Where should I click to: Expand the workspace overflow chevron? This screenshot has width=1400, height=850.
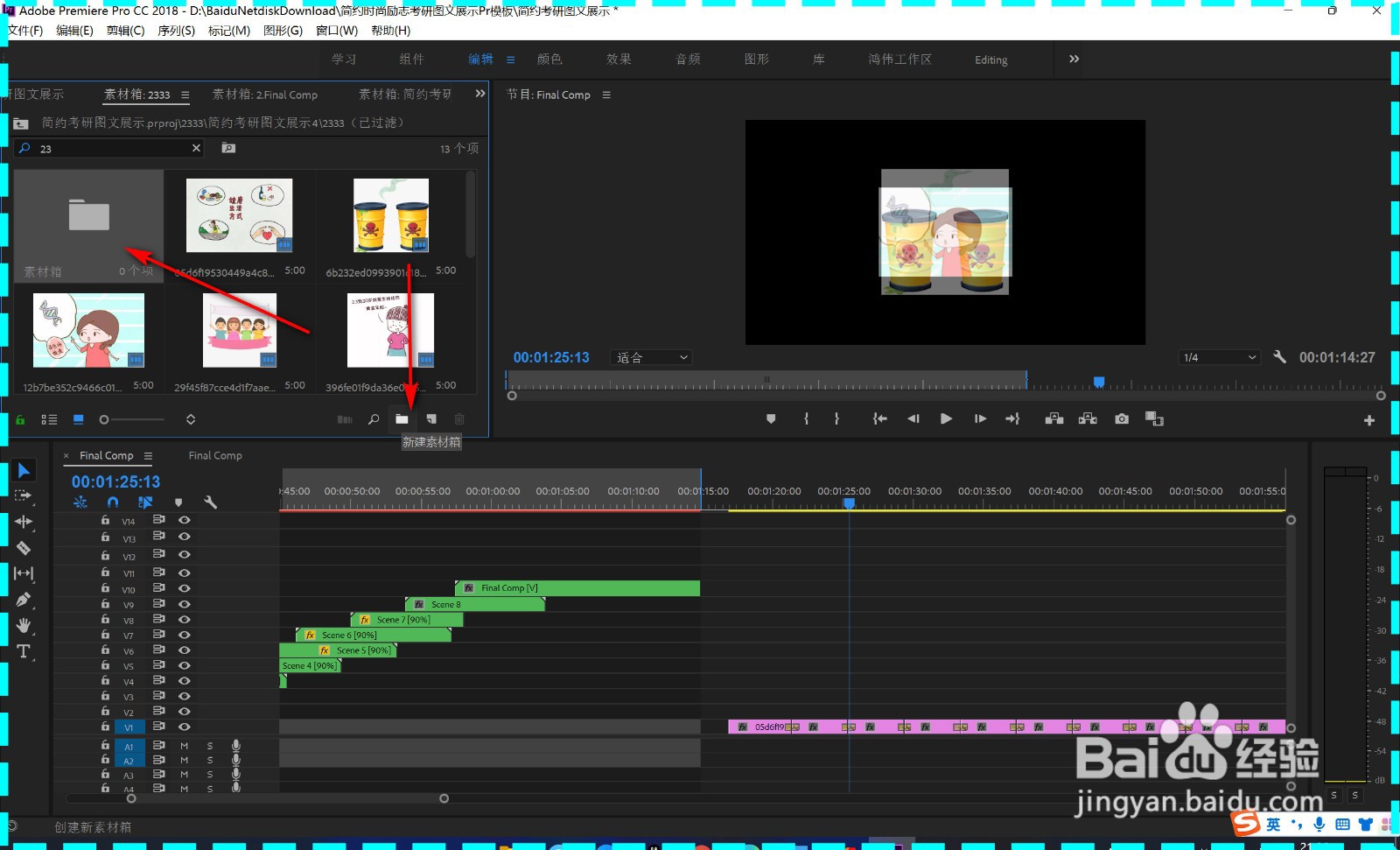click(x=1074, y=60)
